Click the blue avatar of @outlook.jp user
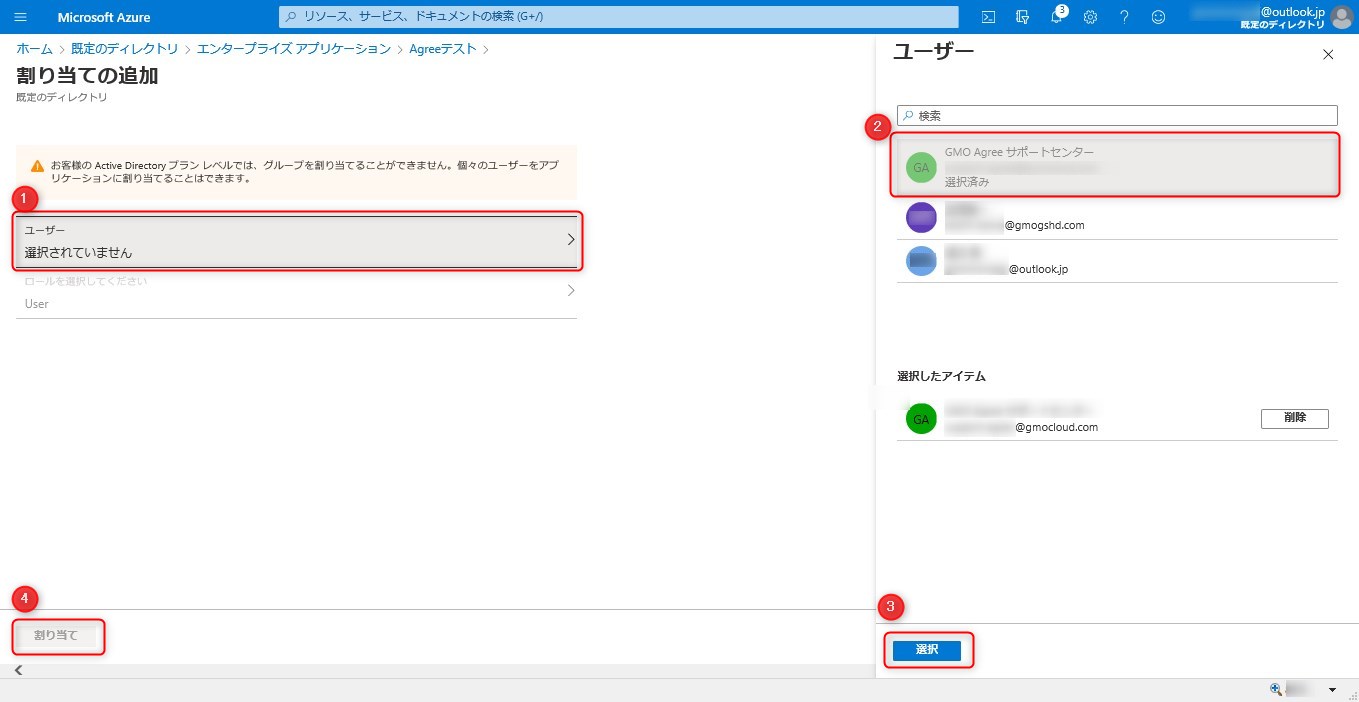 point(921,261)
